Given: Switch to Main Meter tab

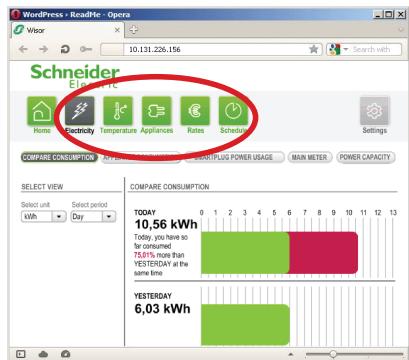Looking at the screenshot, I should pyautogui.click(x=310, y=157).
